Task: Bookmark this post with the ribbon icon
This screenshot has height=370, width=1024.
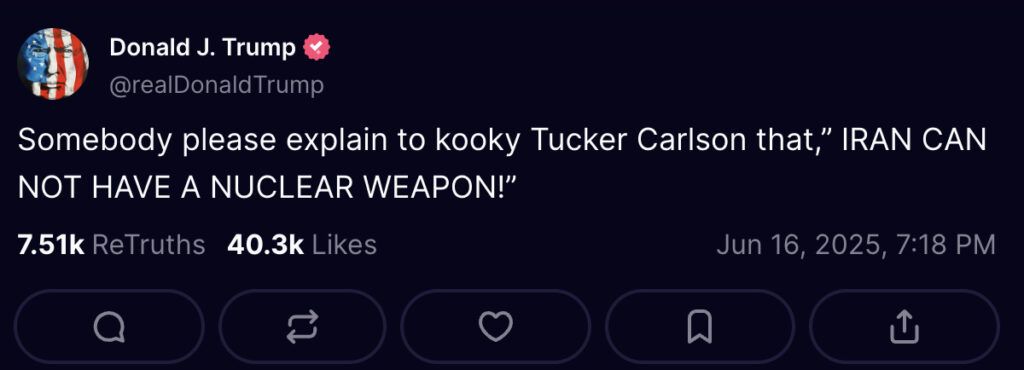Action: click(x=699, y=326)
